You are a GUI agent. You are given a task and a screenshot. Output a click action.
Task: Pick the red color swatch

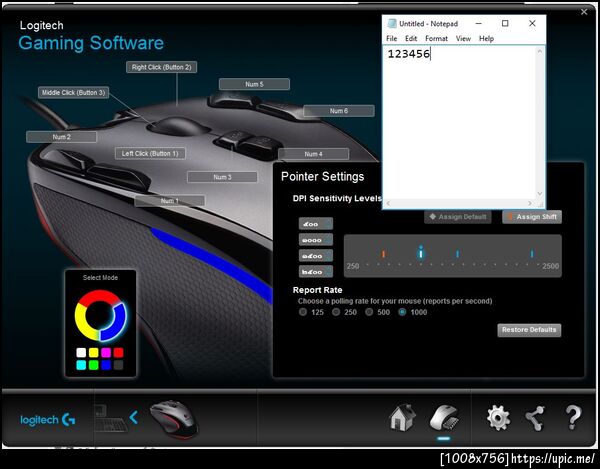click(x=119, y=352)
